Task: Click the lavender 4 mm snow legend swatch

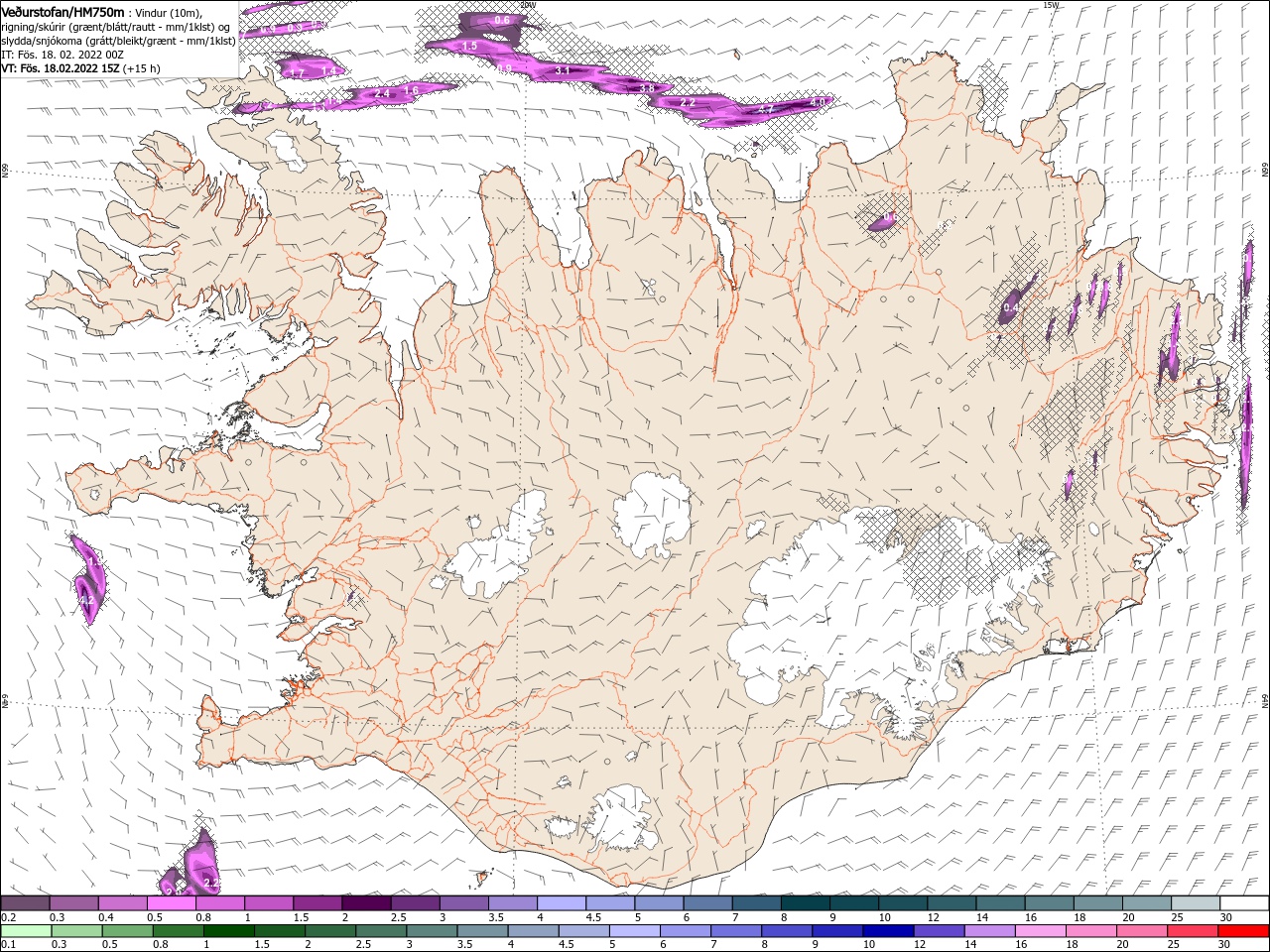Action: click(562, 903)
